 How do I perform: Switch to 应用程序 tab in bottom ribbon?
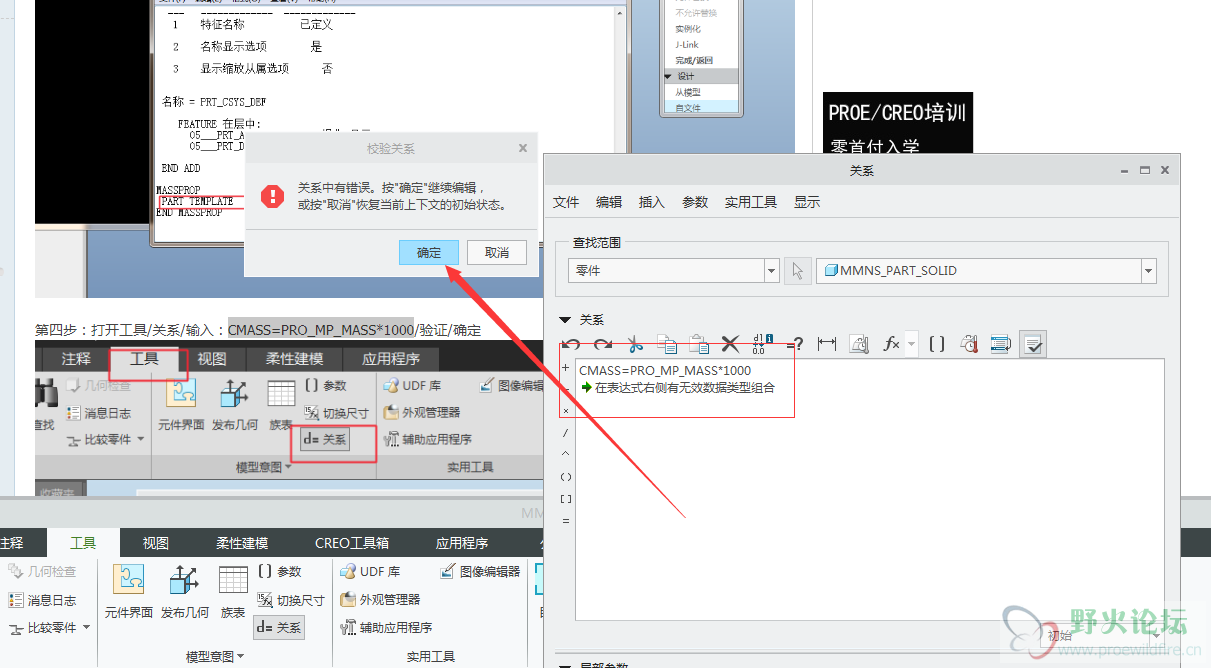(462, 543)
